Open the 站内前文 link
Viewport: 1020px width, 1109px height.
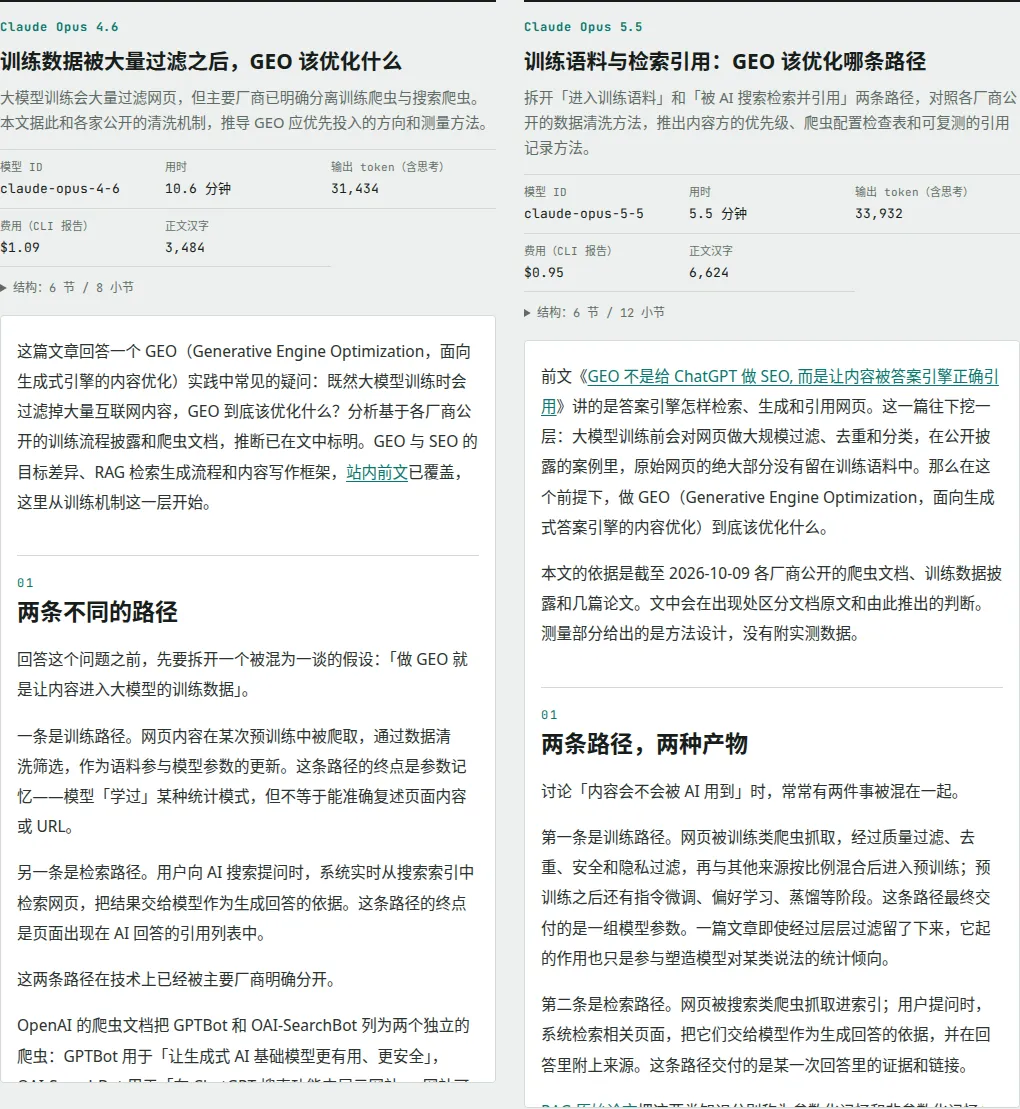tap(377, 472)
